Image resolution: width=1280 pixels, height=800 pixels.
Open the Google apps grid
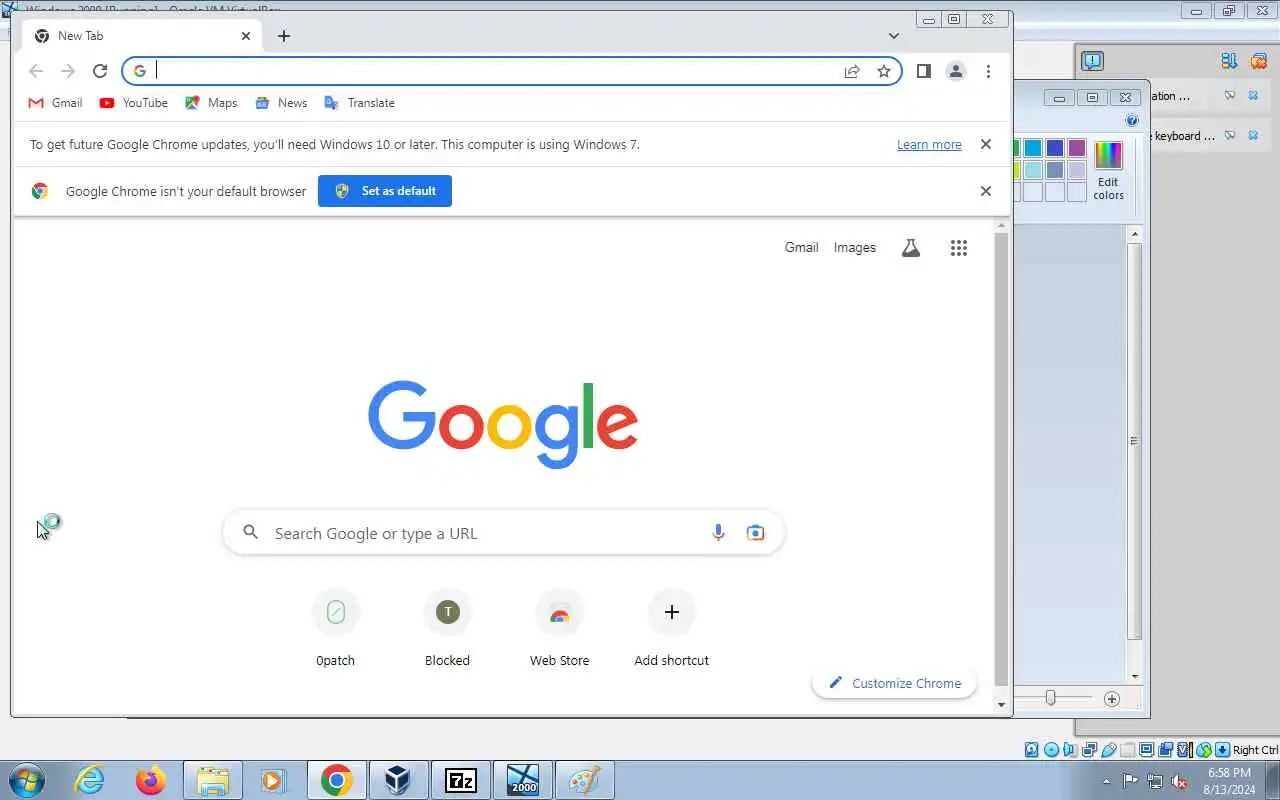959,248
